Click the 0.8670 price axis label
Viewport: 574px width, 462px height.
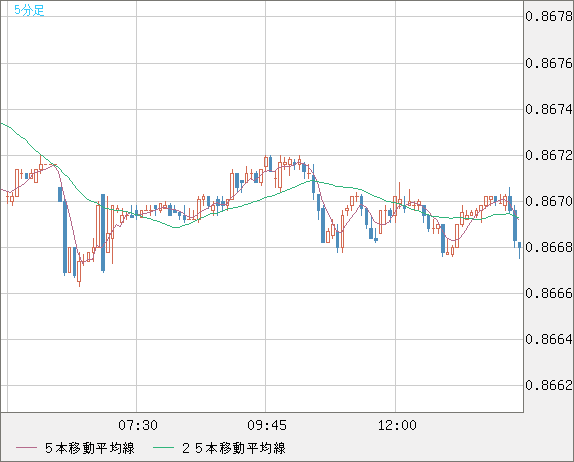548,201
